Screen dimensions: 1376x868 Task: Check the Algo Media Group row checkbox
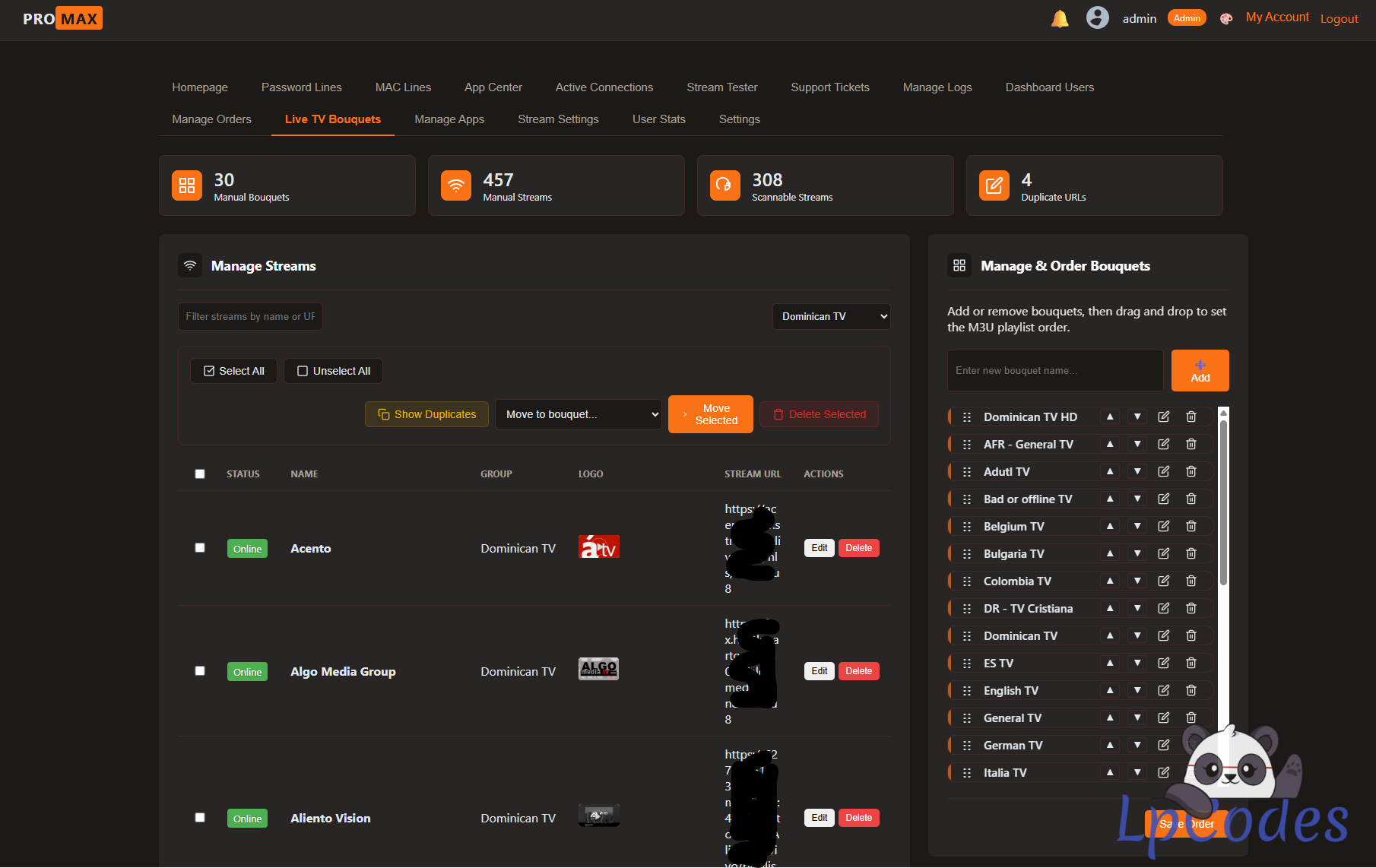click(x=200, y=671)
